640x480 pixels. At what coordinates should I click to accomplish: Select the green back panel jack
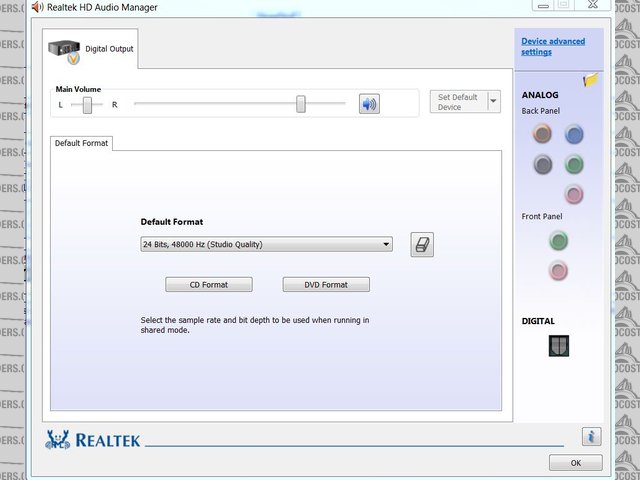tap(574, 164)
